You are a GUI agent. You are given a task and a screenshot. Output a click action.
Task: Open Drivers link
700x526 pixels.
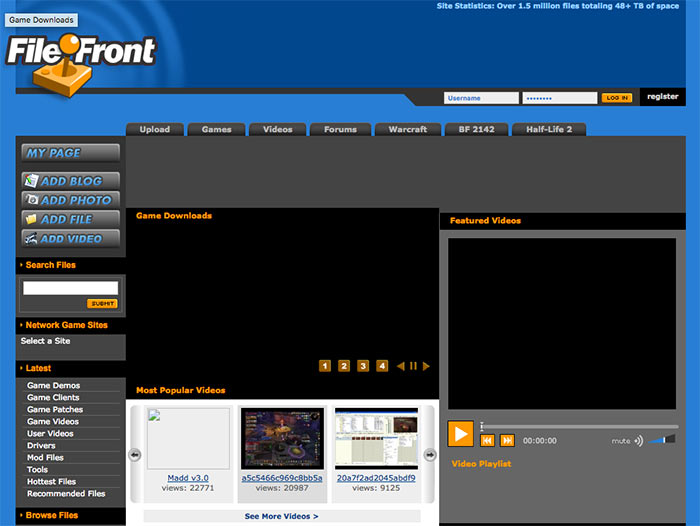41,446
